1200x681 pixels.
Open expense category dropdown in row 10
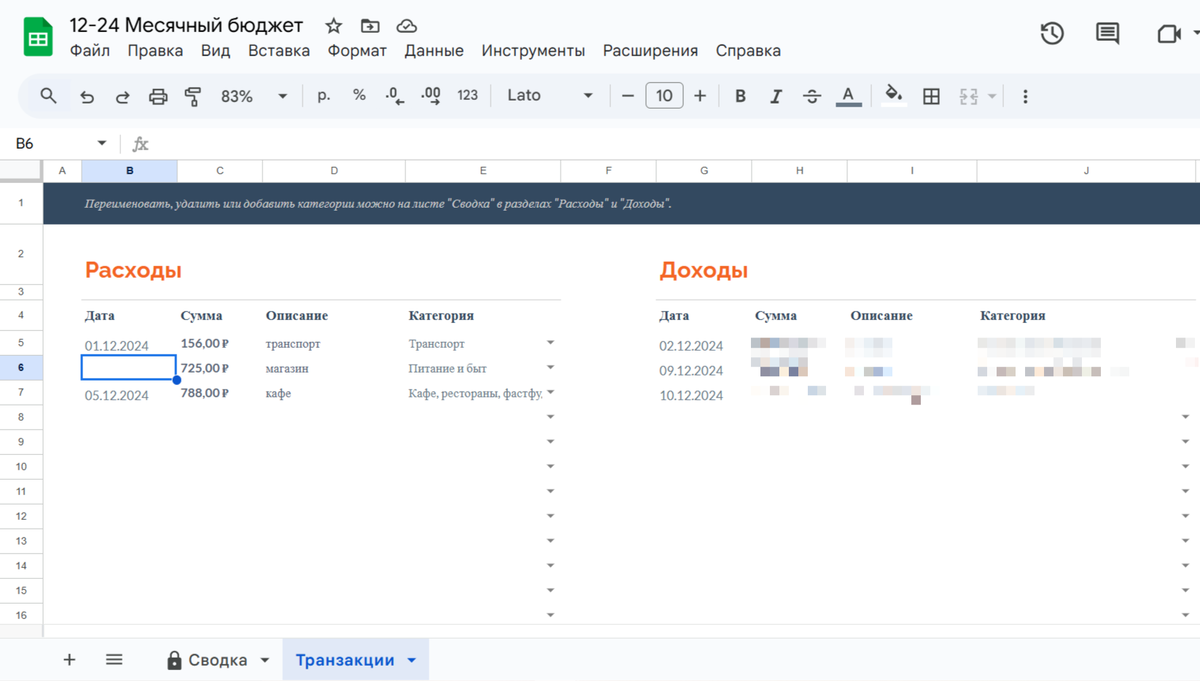tap(550, 466)
